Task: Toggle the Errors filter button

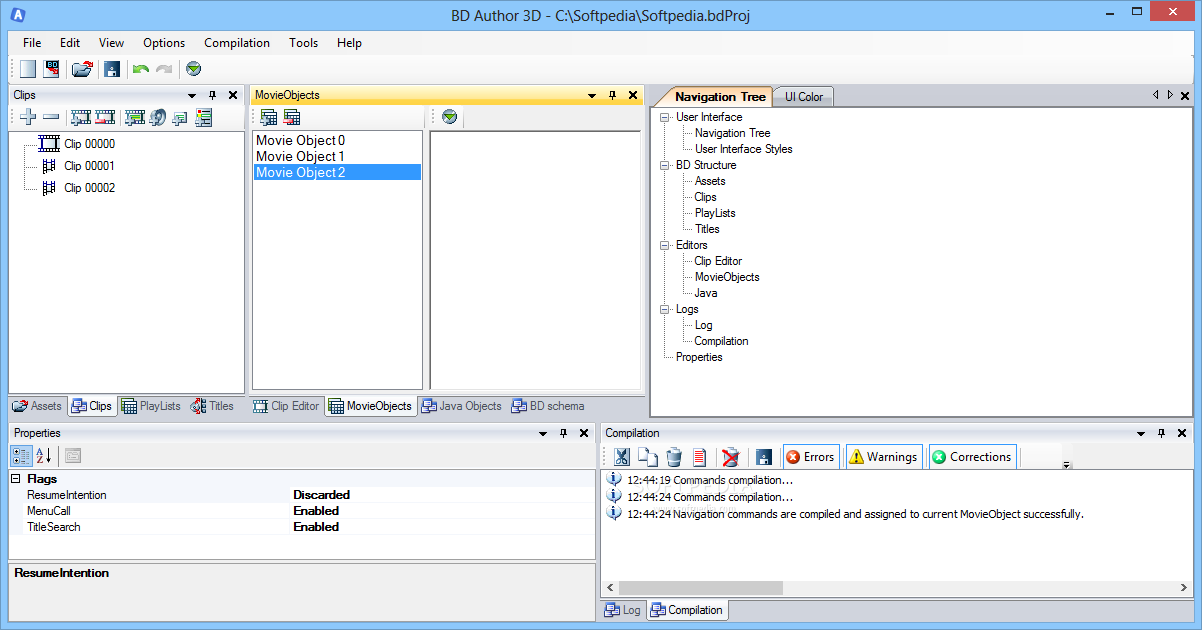Action: (x=811, y=457)
